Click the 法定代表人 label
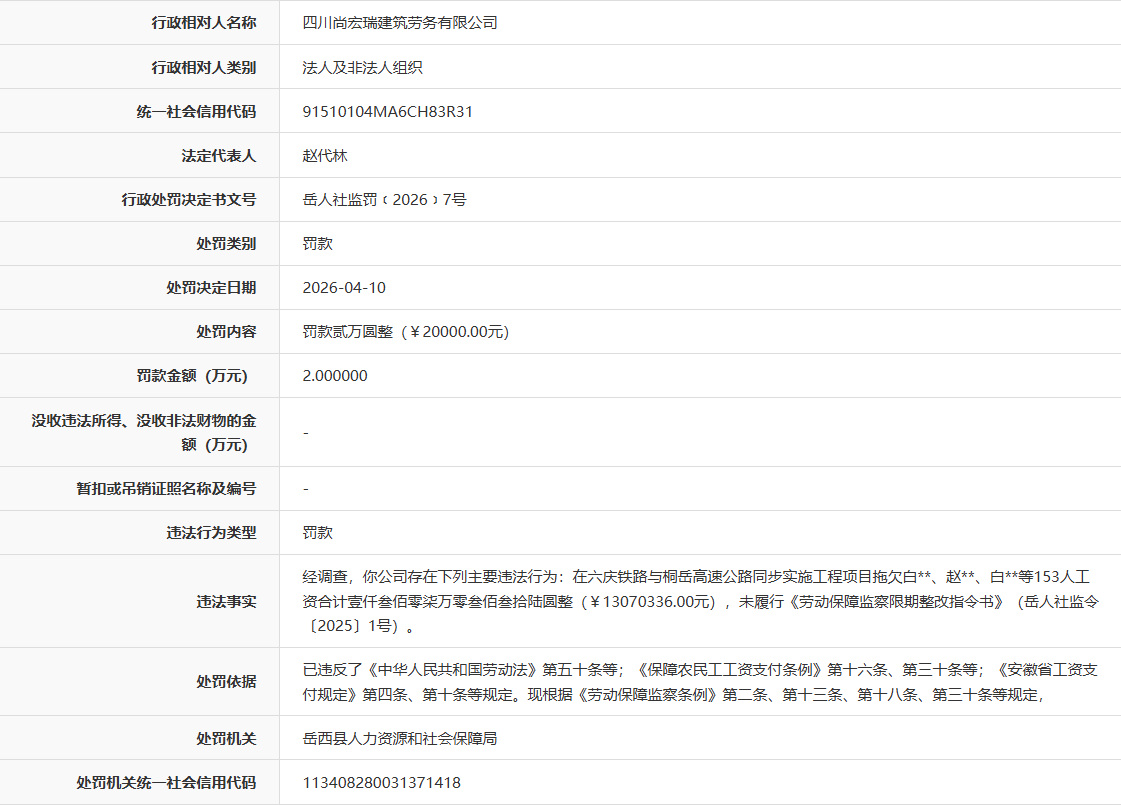The height and width of the screenshot is (805, 1121). (x=219, y=156)
